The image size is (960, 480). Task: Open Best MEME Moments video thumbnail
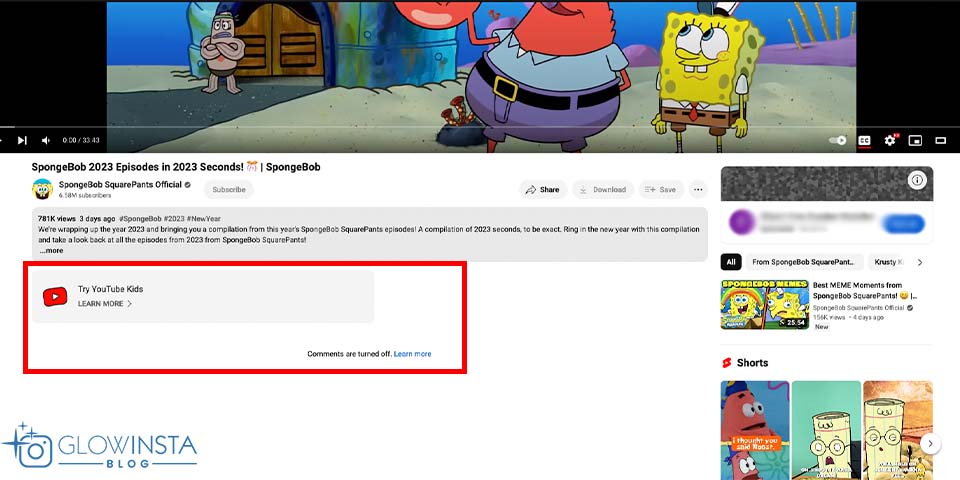point(765,305)
